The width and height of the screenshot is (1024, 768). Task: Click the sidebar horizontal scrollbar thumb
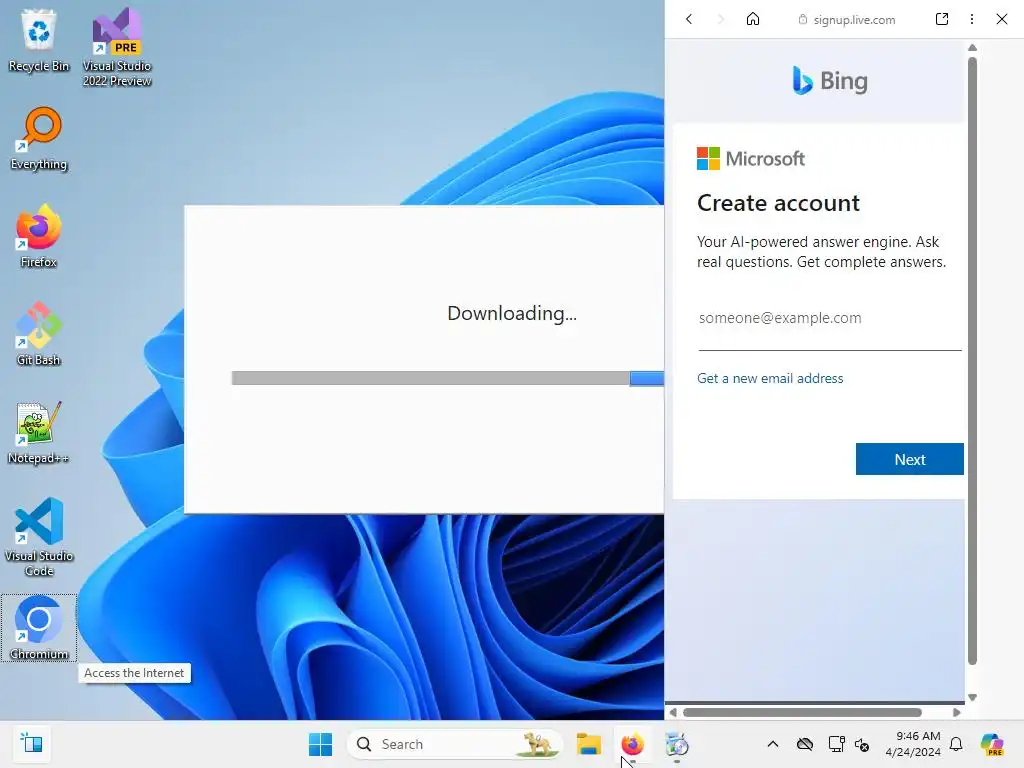click(802, 712)
